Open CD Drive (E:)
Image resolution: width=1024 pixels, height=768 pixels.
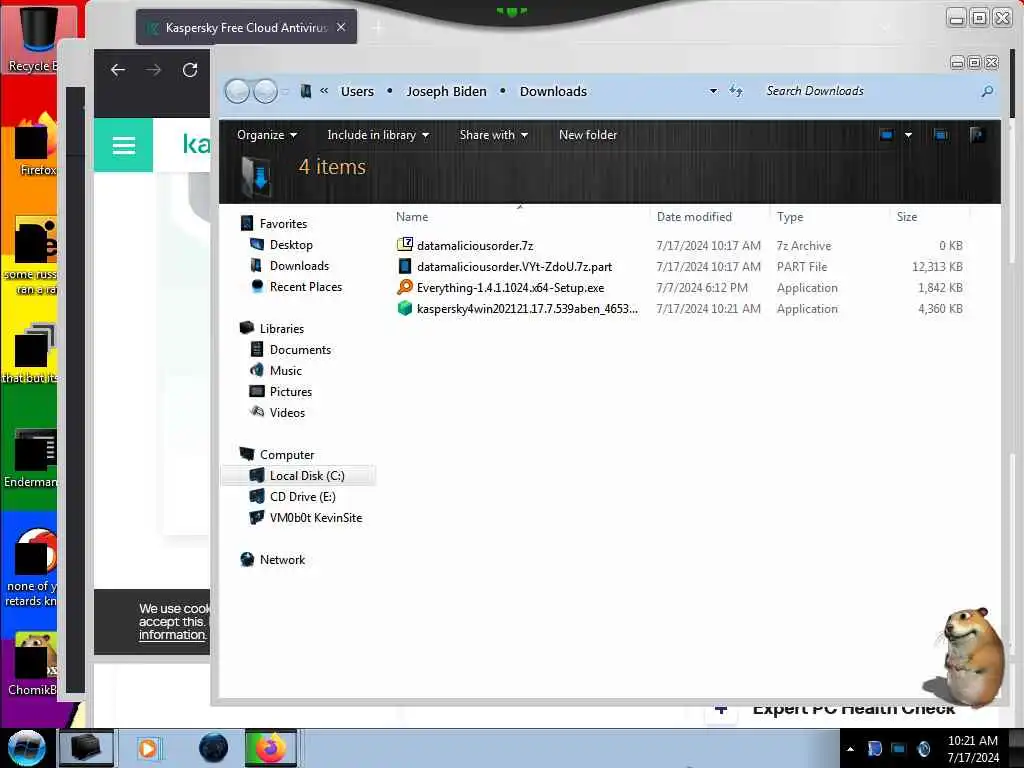(302, 496)
